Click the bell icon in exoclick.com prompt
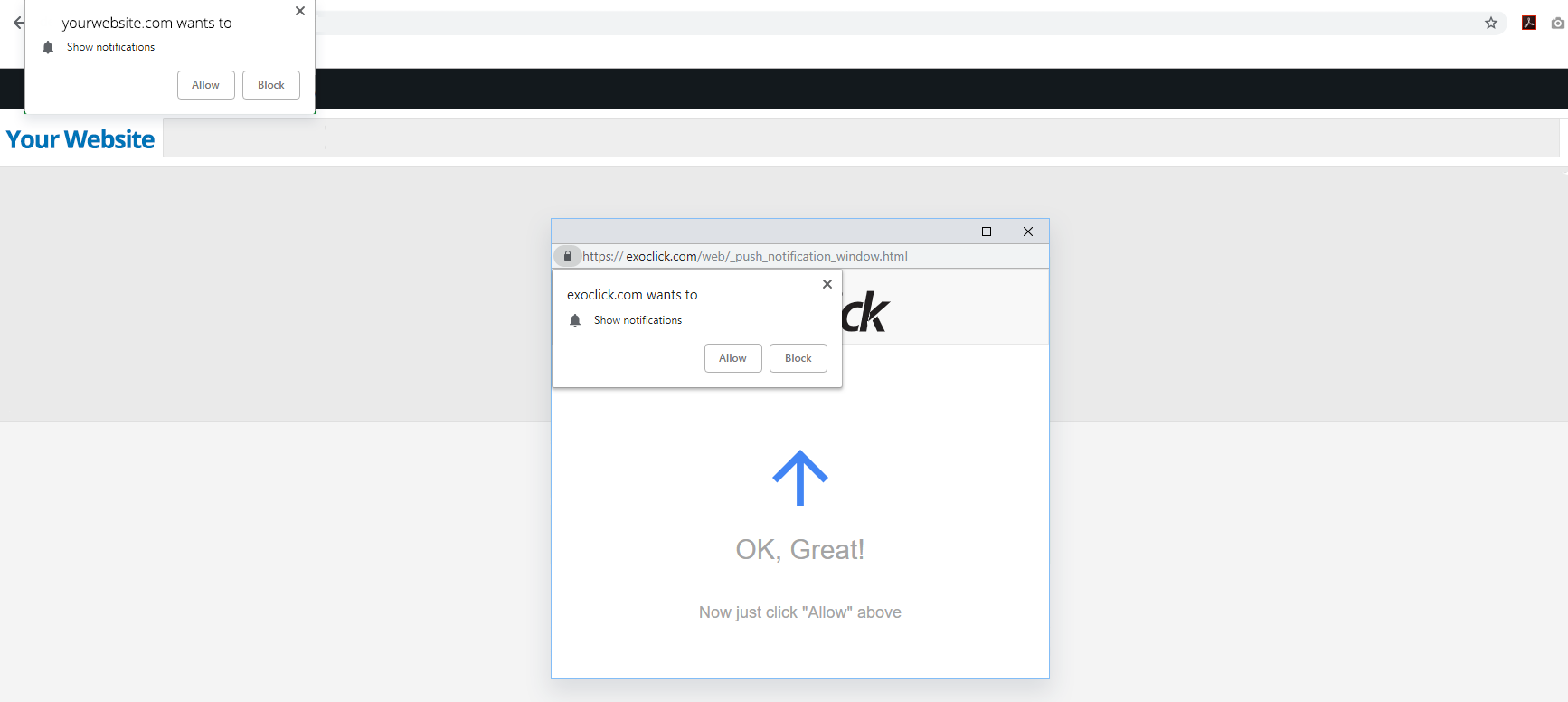 pyautogui.click(x=575, y=320)
